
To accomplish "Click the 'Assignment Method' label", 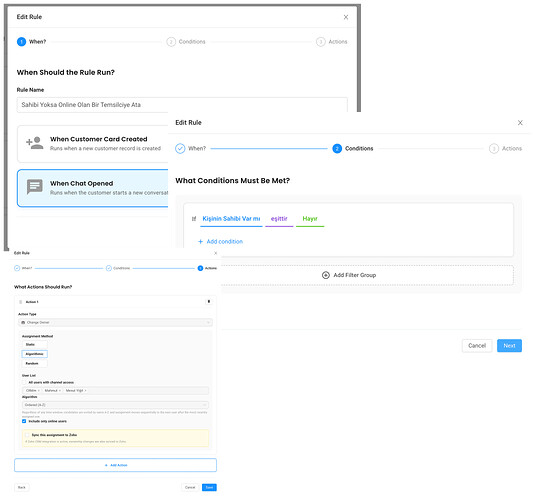I will coord(38,336).
